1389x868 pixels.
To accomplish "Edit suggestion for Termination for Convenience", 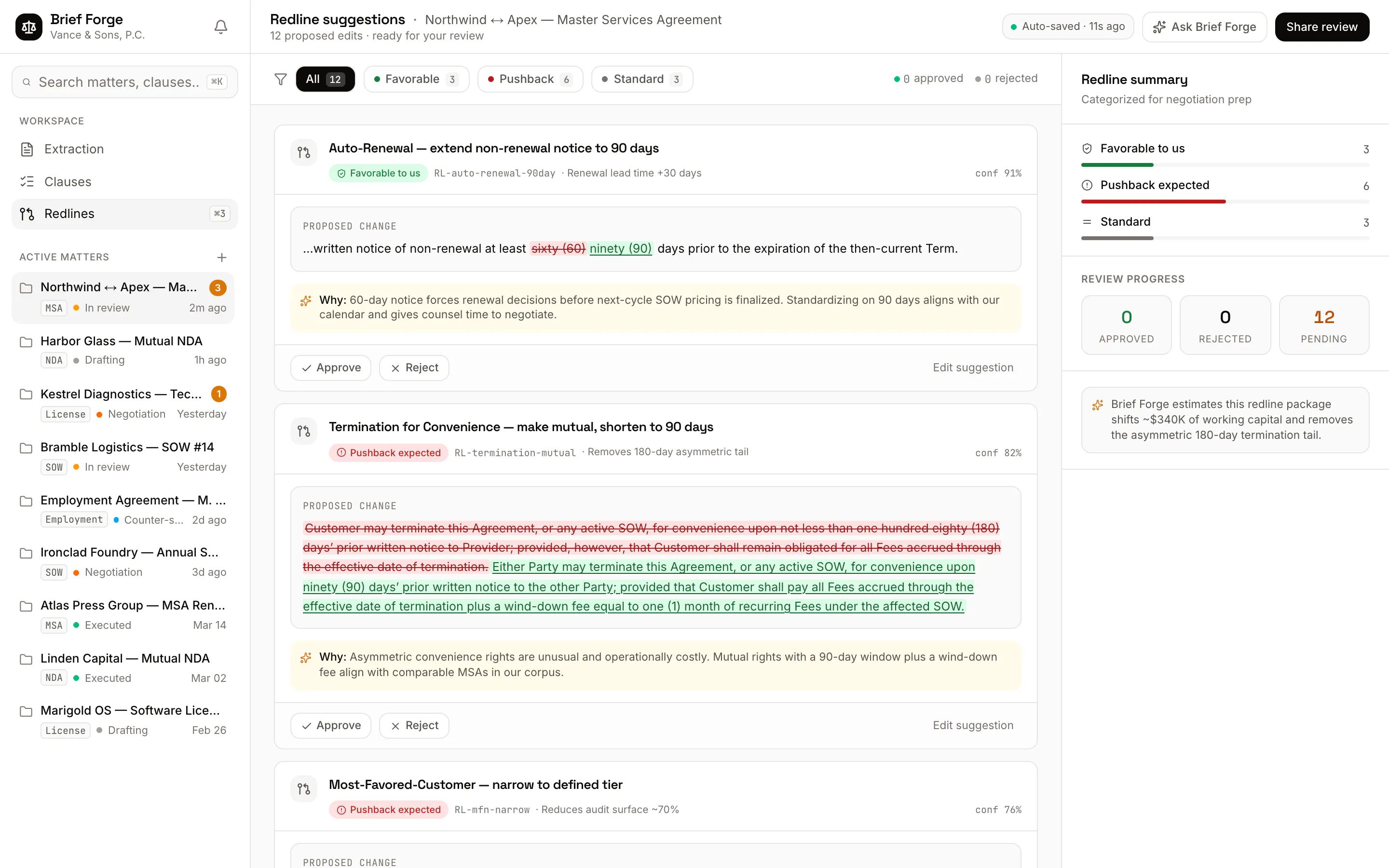I will (973, 726).
